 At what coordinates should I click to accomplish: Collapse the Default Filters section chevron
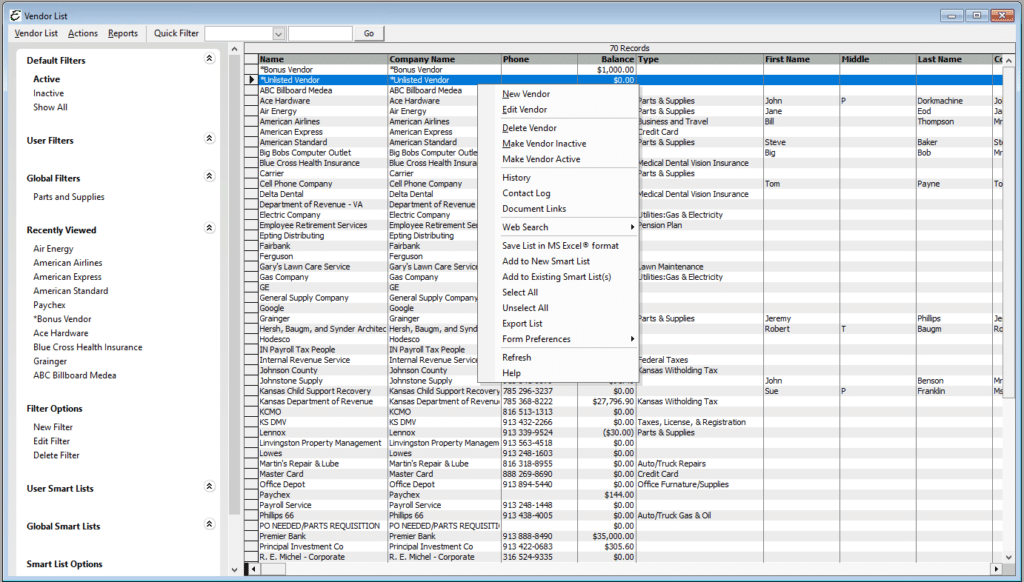(209, 59)
